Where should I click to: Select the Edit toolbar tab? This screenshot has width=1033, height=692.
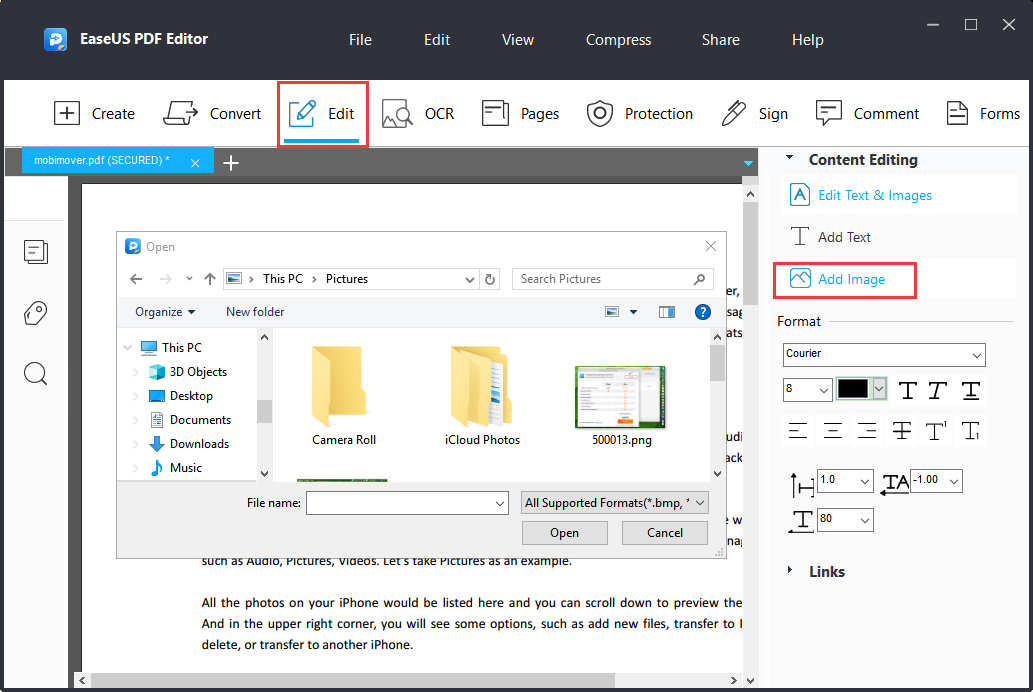322,113
